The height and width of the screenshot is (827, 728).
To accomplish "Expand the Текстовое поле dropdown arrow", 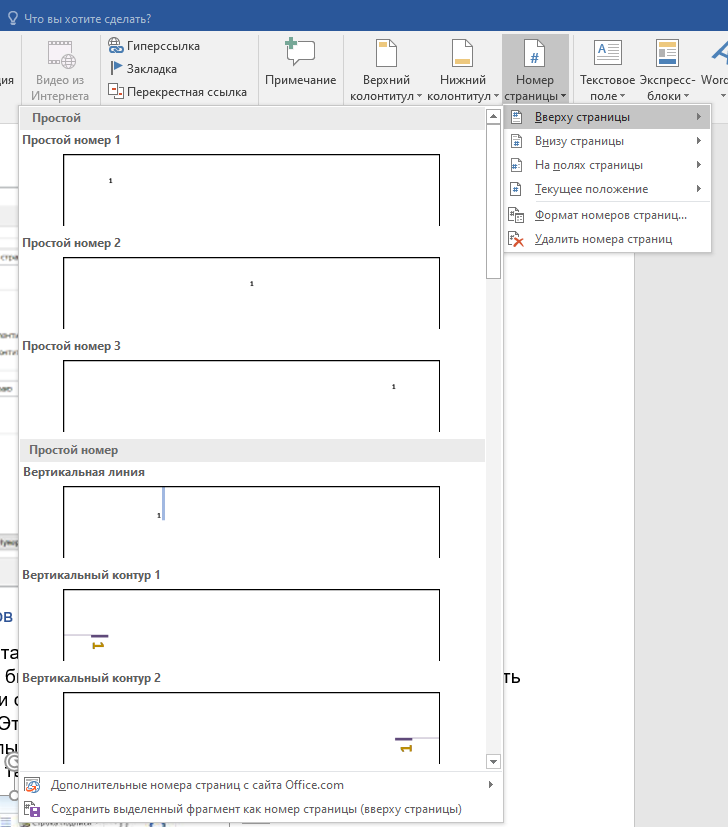I will point(622,96).
